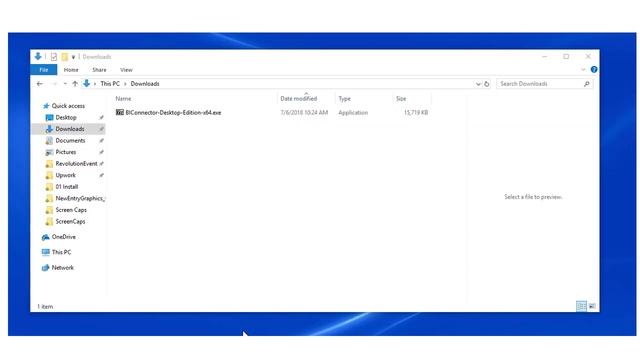
Task: Open the Customize Quick Access Toolbar dropdown
Action: [x=73, y=57]
